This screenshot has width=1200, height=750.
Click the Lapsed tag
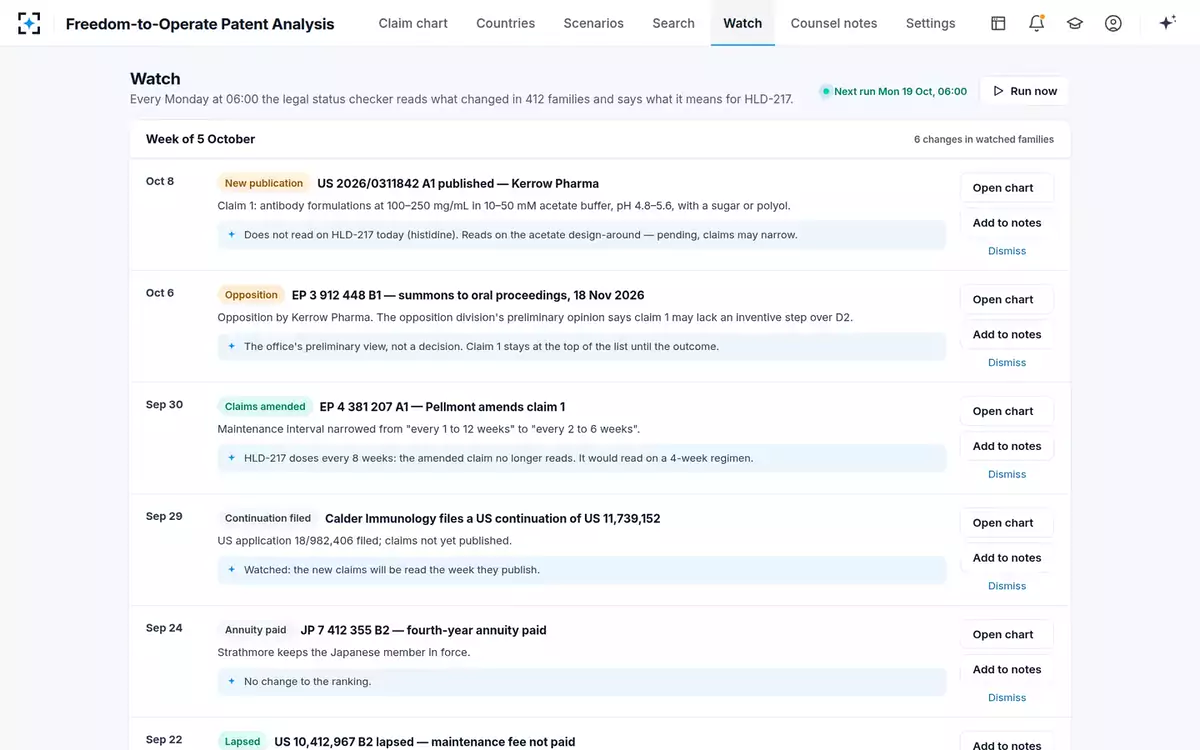point(242,741)
